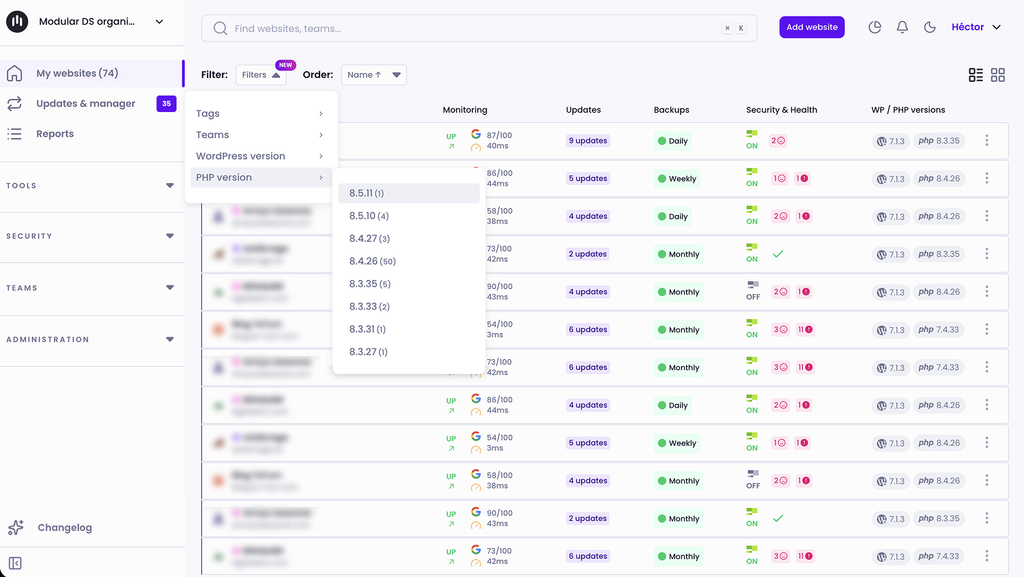
Task: Click the php 8.3.35 badge in first row
Action: 939,141
